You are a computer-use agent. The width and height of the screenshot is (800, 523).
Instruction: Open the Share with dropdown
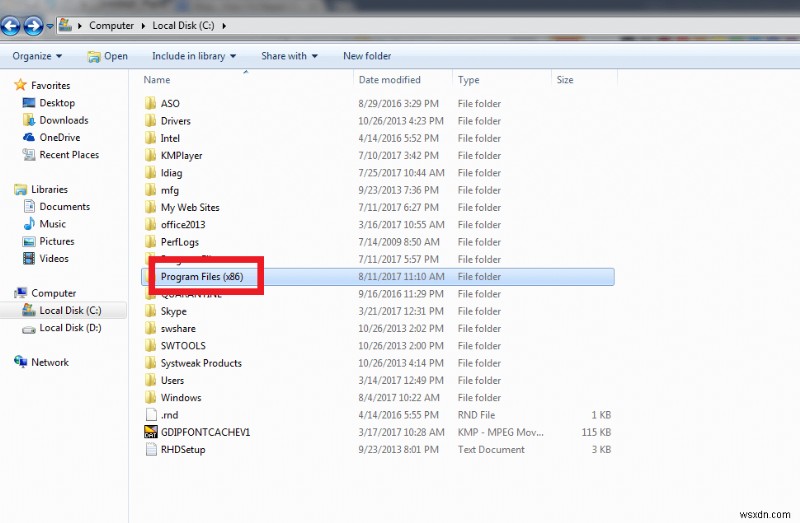[289, 56]
